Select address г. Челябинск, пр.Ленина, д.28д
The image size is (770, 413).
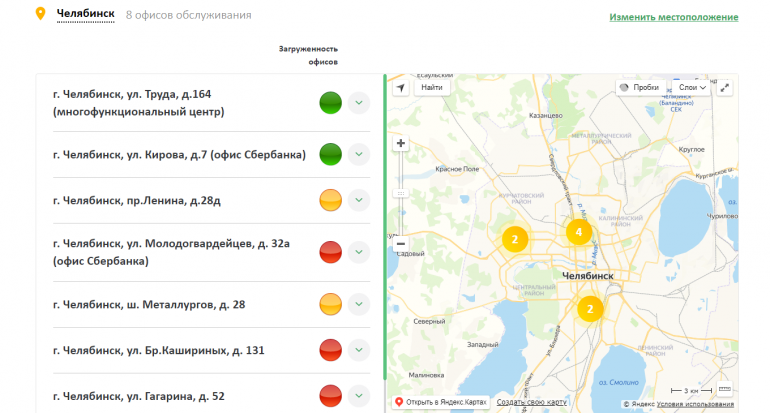coord(137,201)
